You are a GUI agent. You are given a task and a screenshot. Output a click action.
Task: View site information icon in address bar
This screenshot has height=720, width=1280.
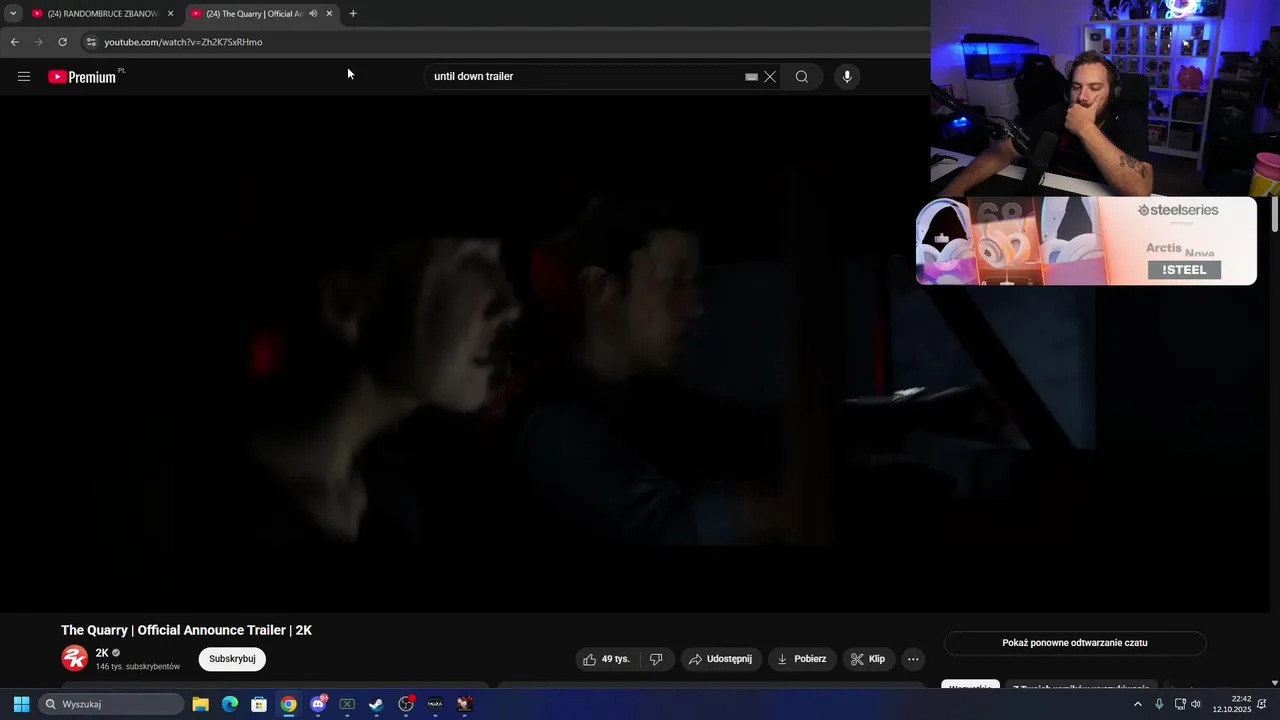pyautogui.click(x=91, y=42)
